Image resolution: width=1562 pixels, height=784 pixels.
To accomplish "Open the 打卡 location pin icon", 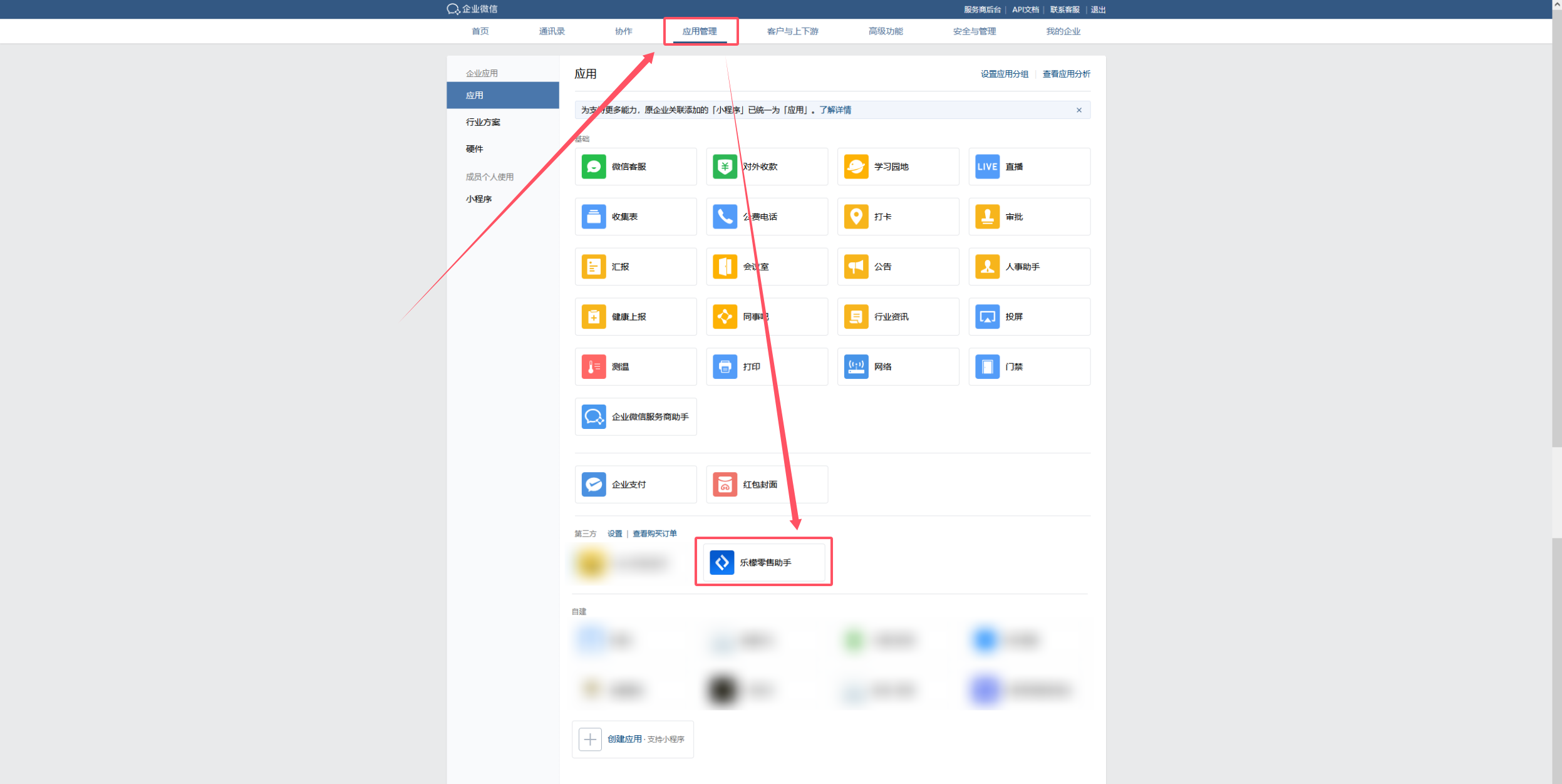I will [856, 217].
